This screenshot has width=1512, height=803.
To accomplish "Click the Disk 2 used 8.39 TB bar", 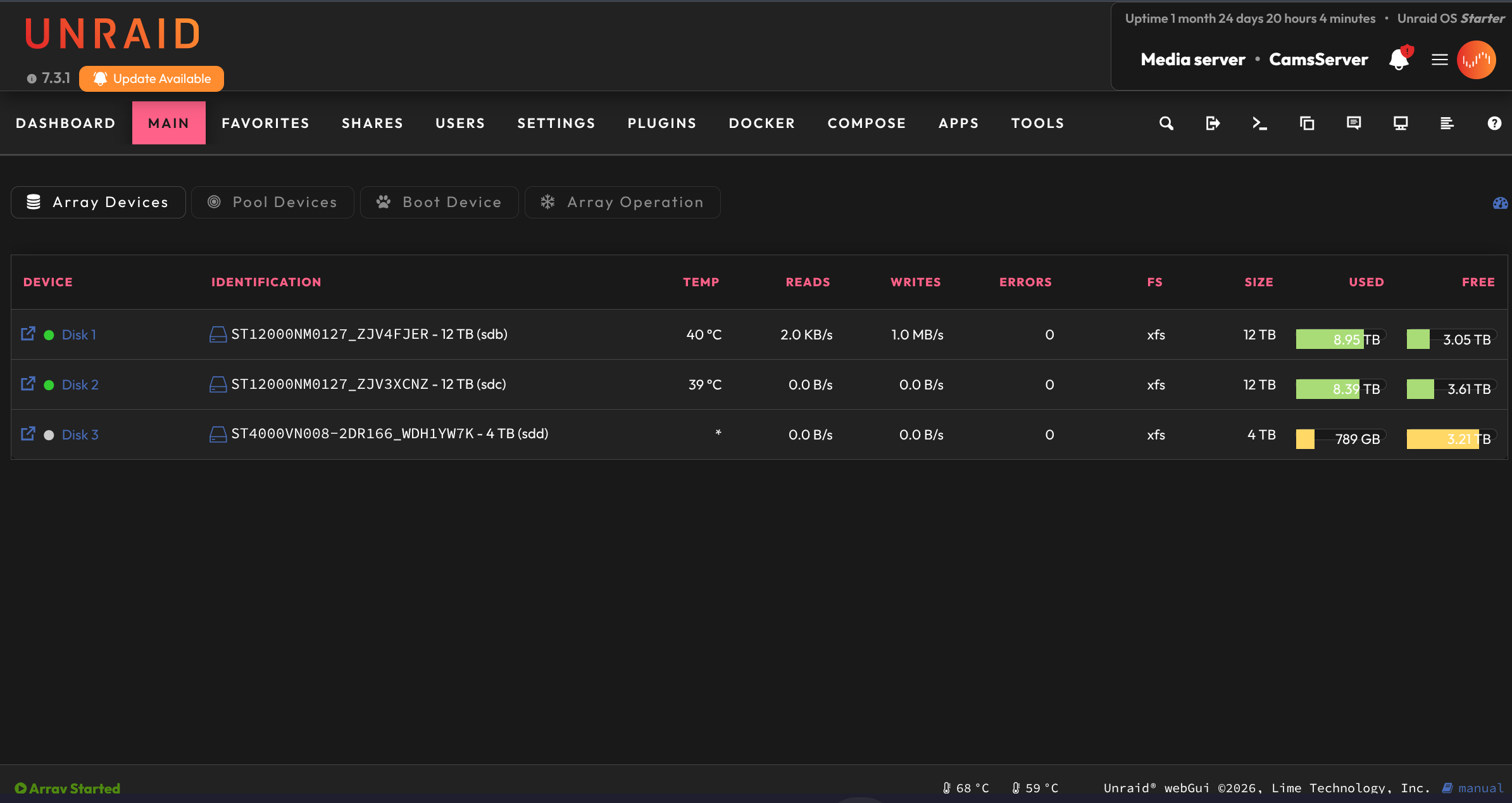I will (x=1341, y=389).
